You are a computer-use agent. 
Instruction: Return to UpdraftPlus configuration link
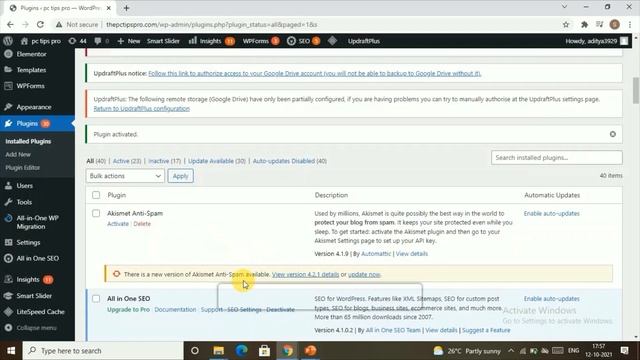point(142,109)
